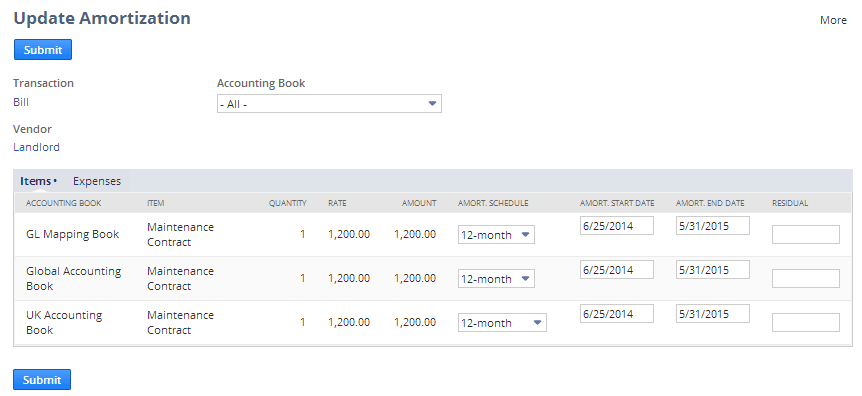Click the Accounting Book column header
This screenshot has width=862, height=396.
click(x=64, y=204)
